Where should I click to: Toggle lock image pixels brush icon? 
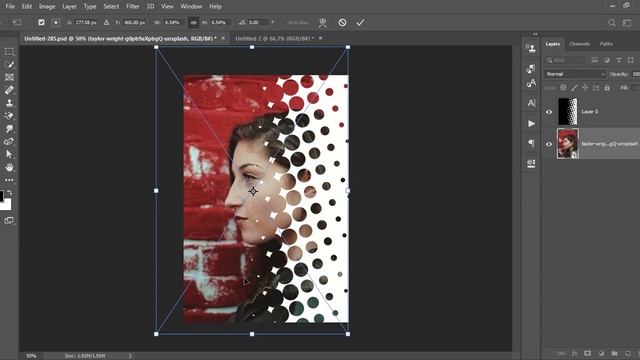click(x=574, y=88)
